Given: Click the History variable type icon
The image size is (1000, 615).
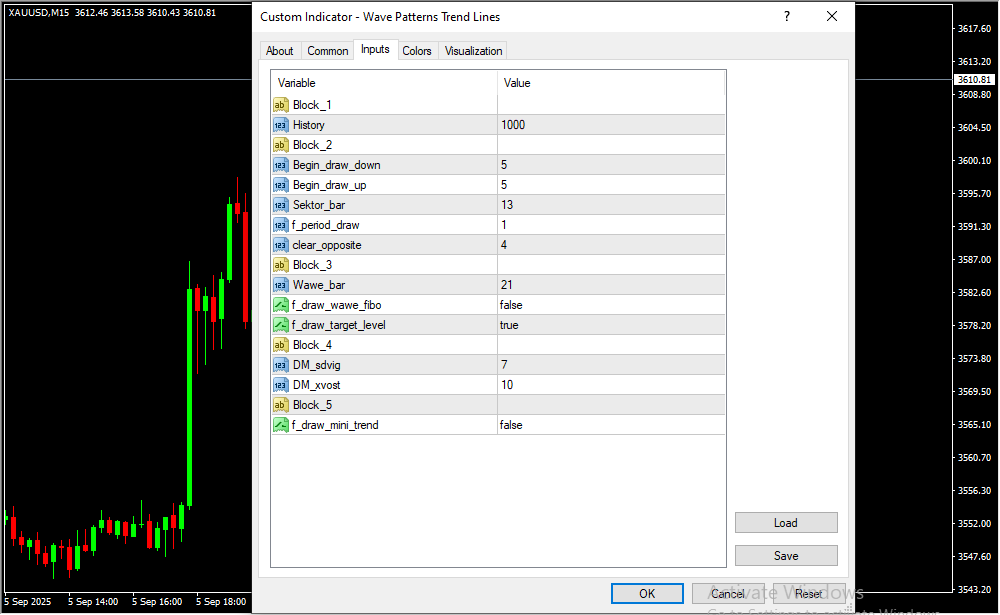Looking at the screenshot, I should pos(281,125).
